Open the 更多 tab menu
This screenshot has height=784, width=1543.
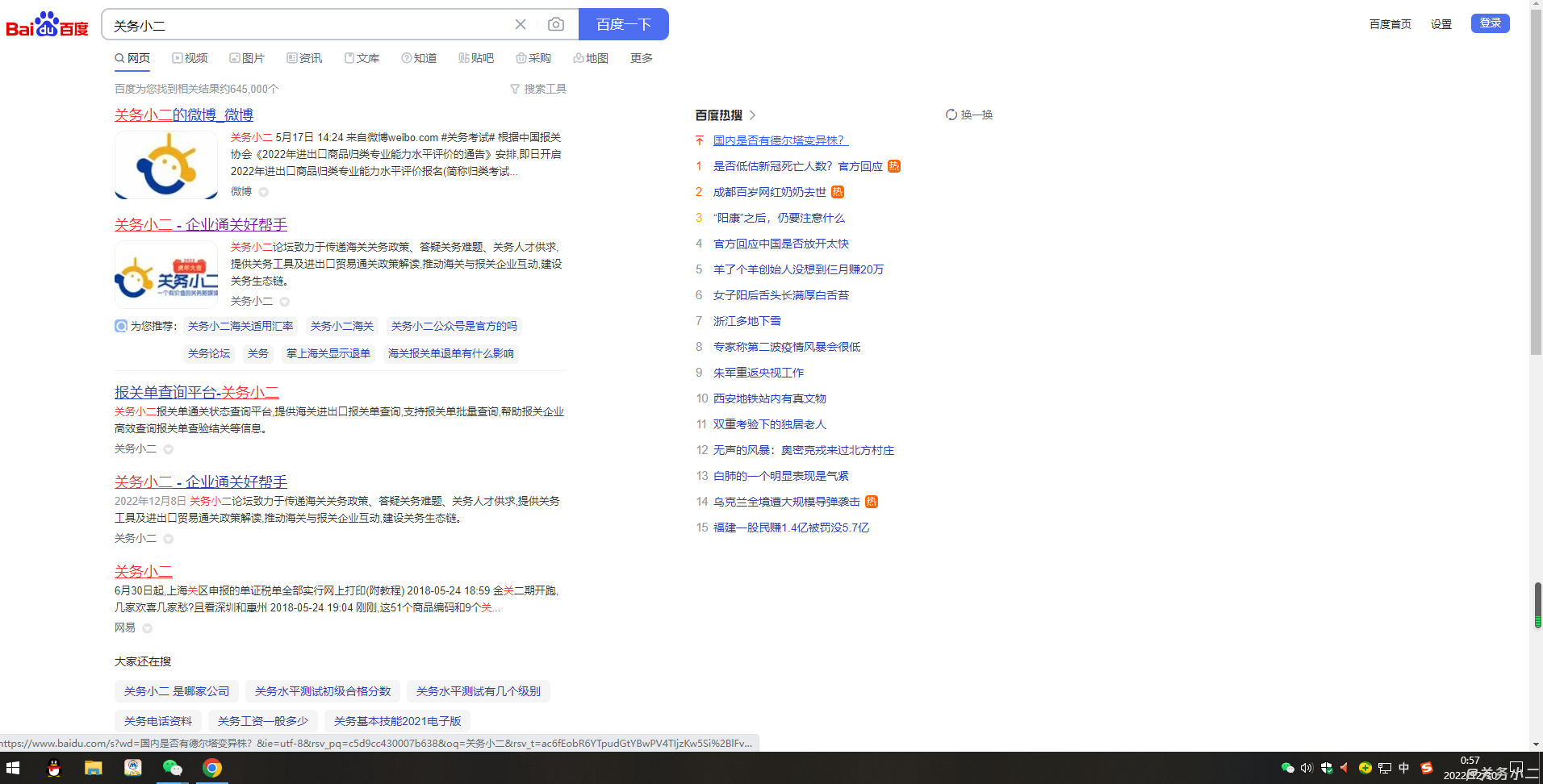click(642, 58)
